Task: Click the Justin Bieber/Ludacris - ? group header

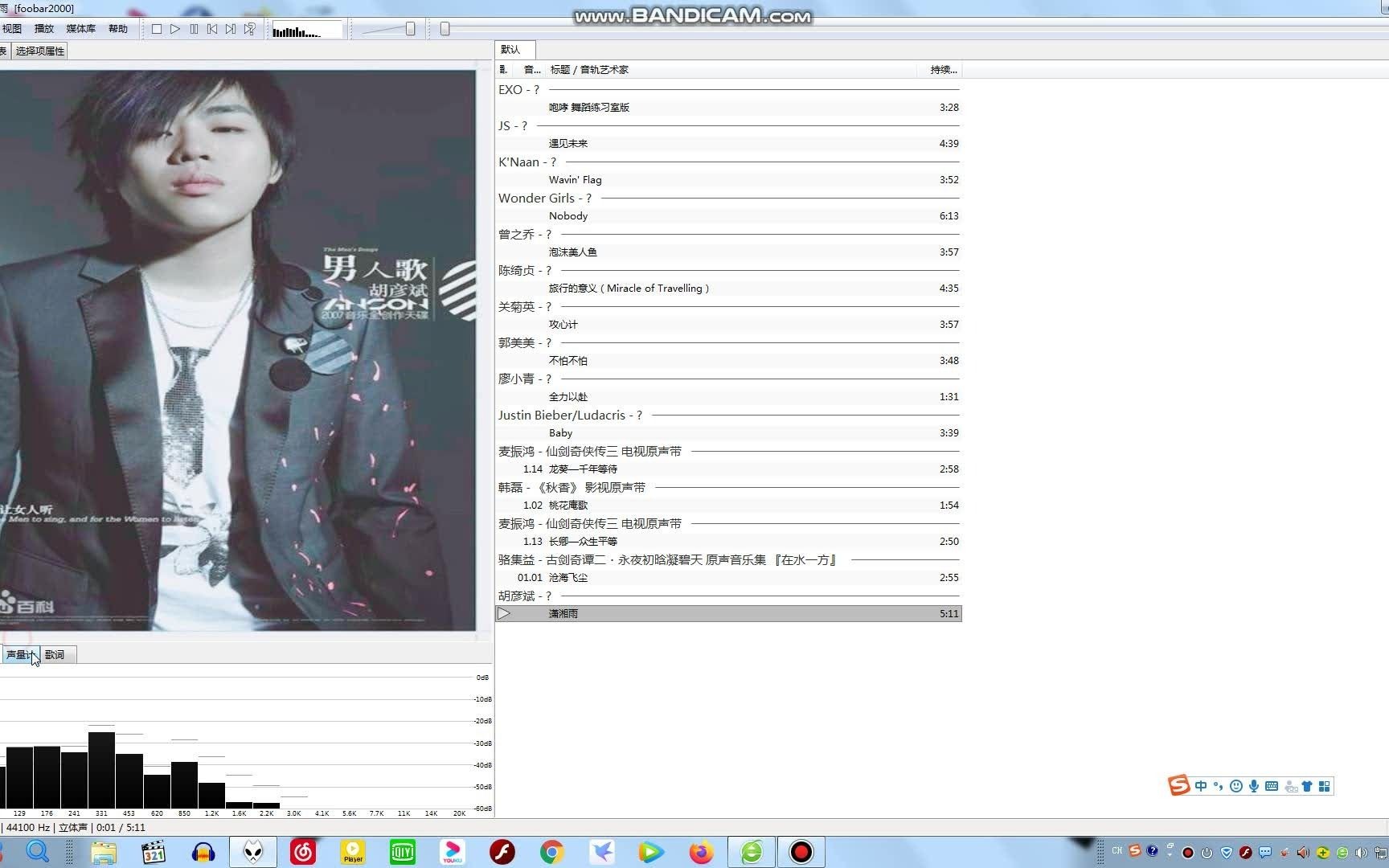Action: [728, 415]
